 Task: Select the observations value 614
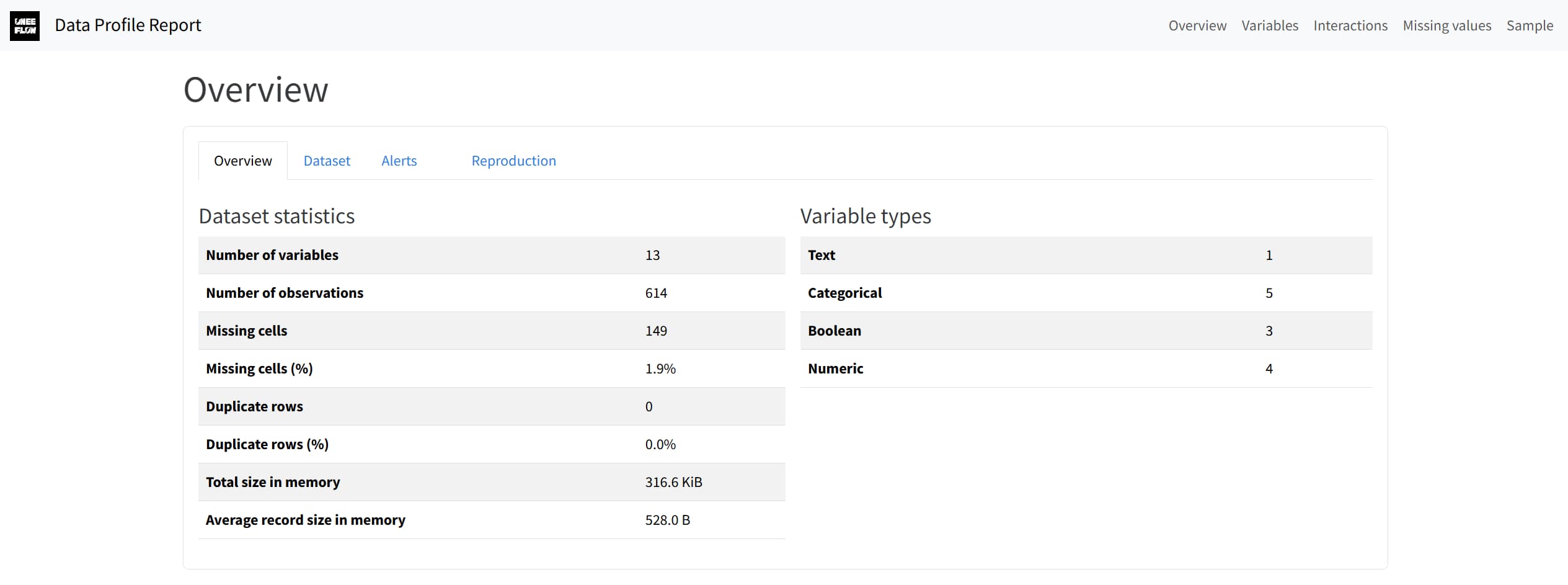tap(656, 293)
